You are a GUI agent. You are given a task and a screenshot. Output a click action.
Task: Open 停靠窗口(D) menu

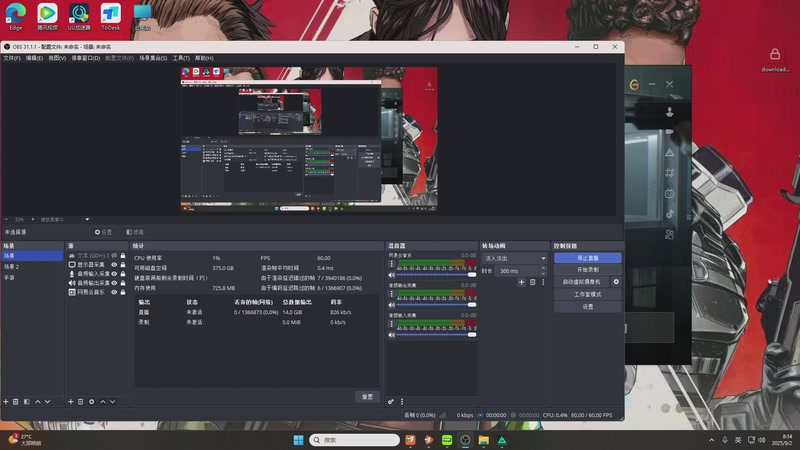tap(86, 58)
